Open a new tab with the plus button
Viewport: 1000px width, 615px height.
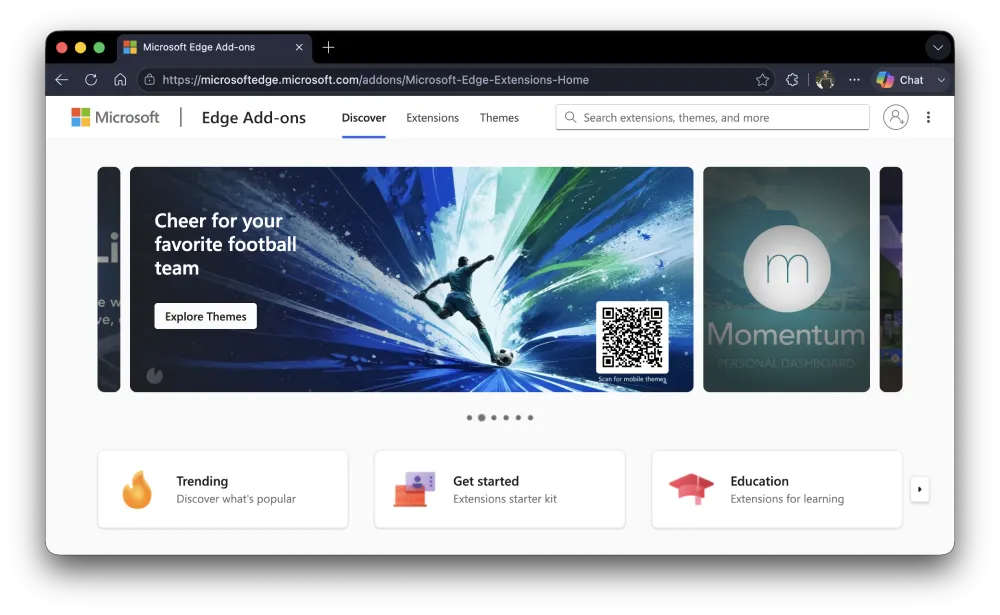pyautogui.click(x=328, y=47)
